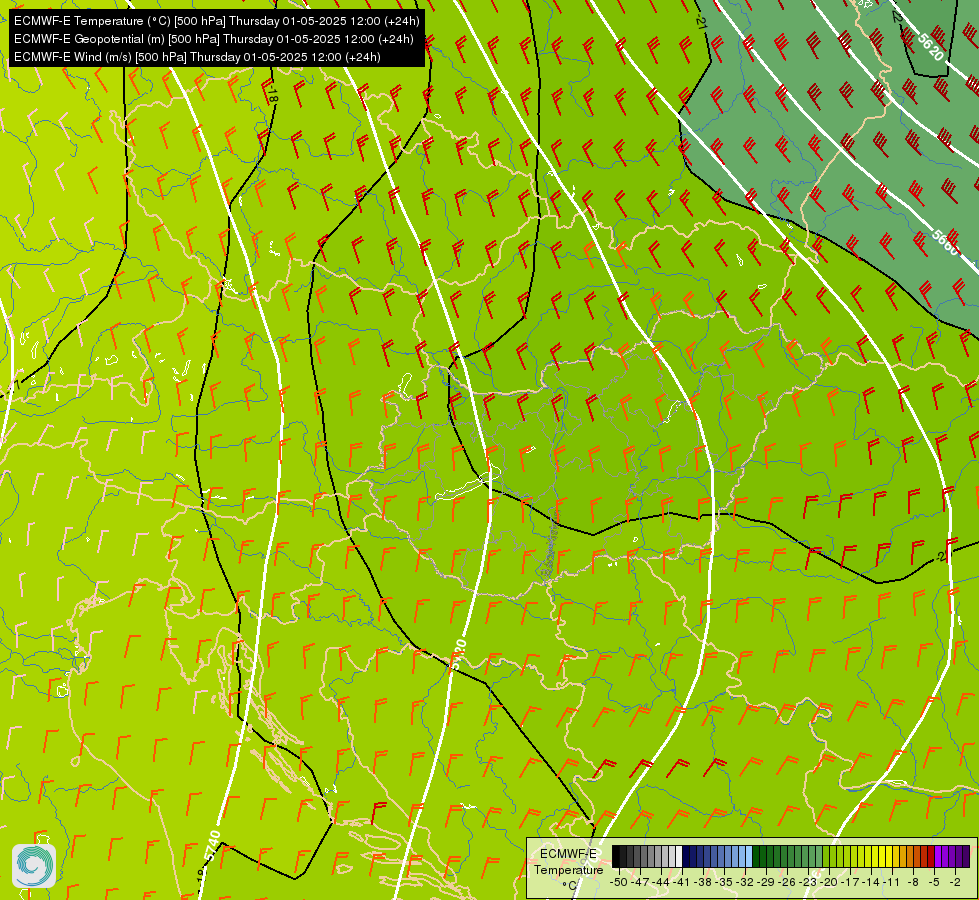Click the -23 legend tick label

point(808,883)
